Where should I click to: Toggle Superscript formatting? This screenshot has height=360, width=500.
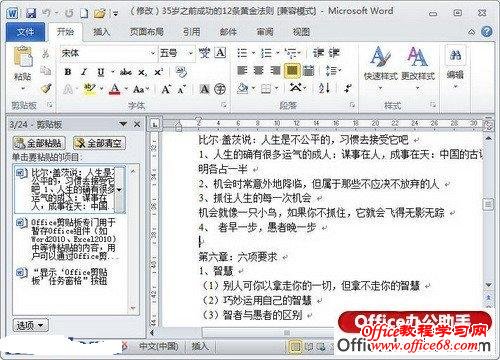coord(159,72)
